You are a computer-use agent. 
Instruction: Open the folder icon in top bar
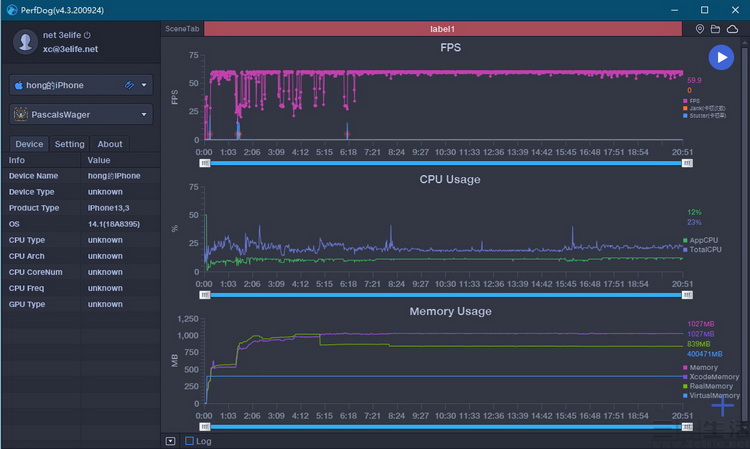point(715,29)
